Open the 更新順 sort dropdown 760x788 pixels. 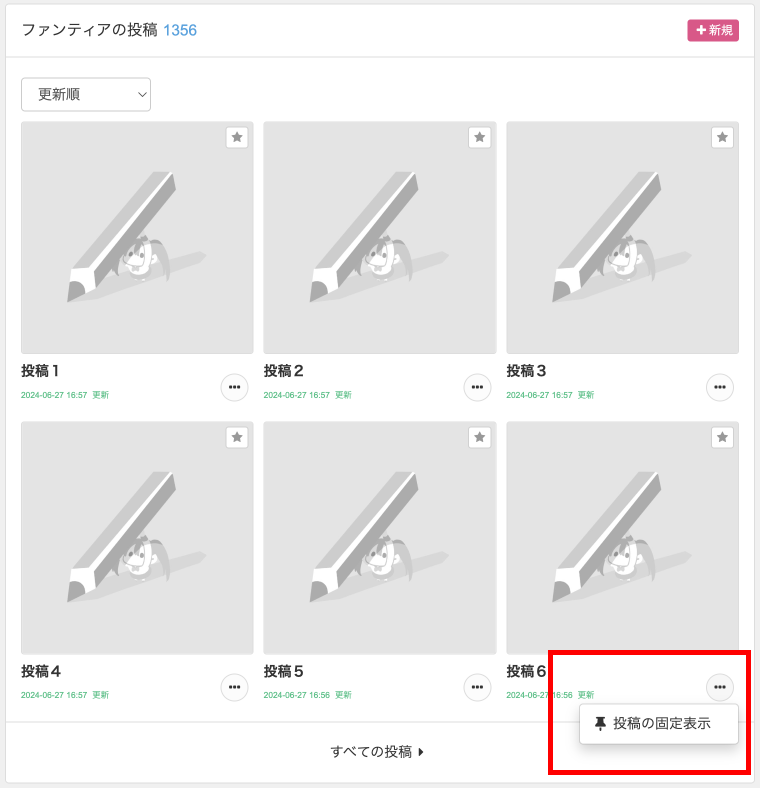click(x=86, y=95)
